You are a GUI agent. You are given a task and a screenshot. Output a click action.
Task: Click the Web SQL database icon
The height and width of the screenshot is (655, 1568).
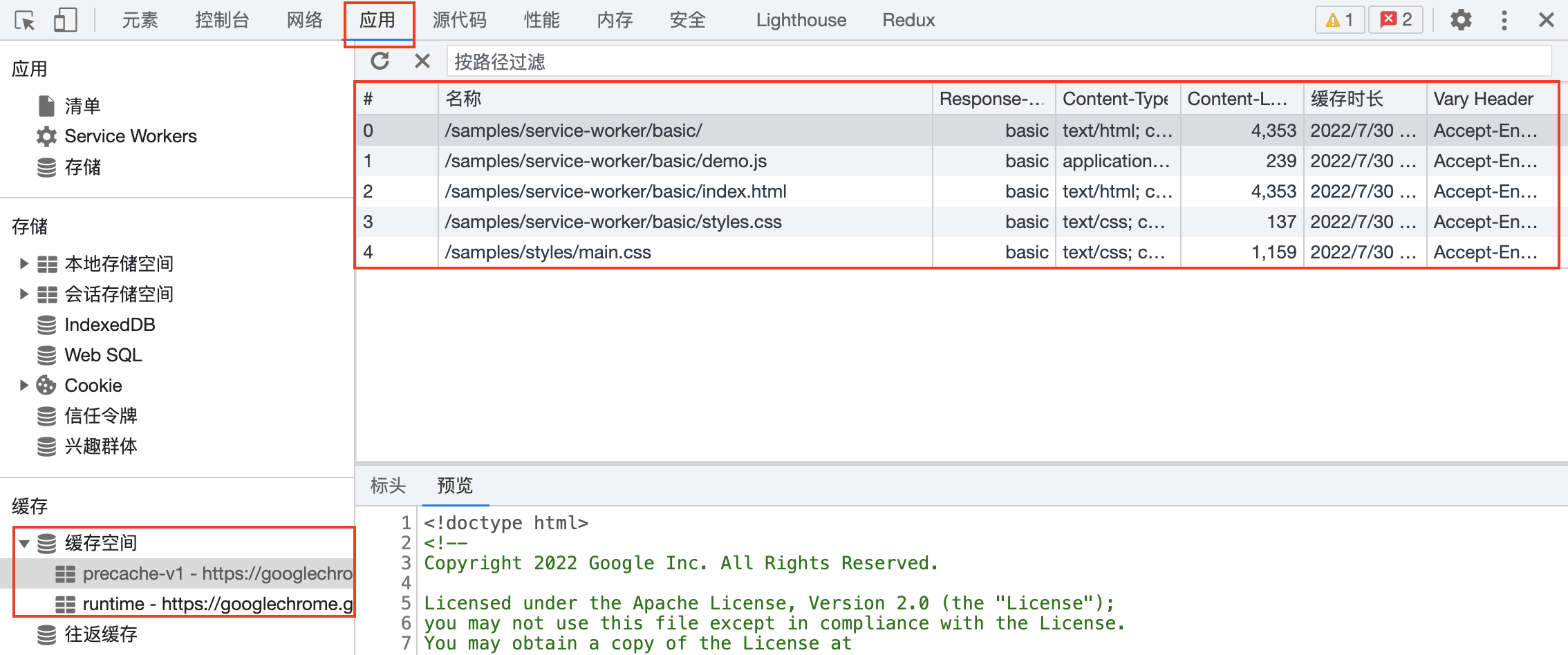(47, 355)
